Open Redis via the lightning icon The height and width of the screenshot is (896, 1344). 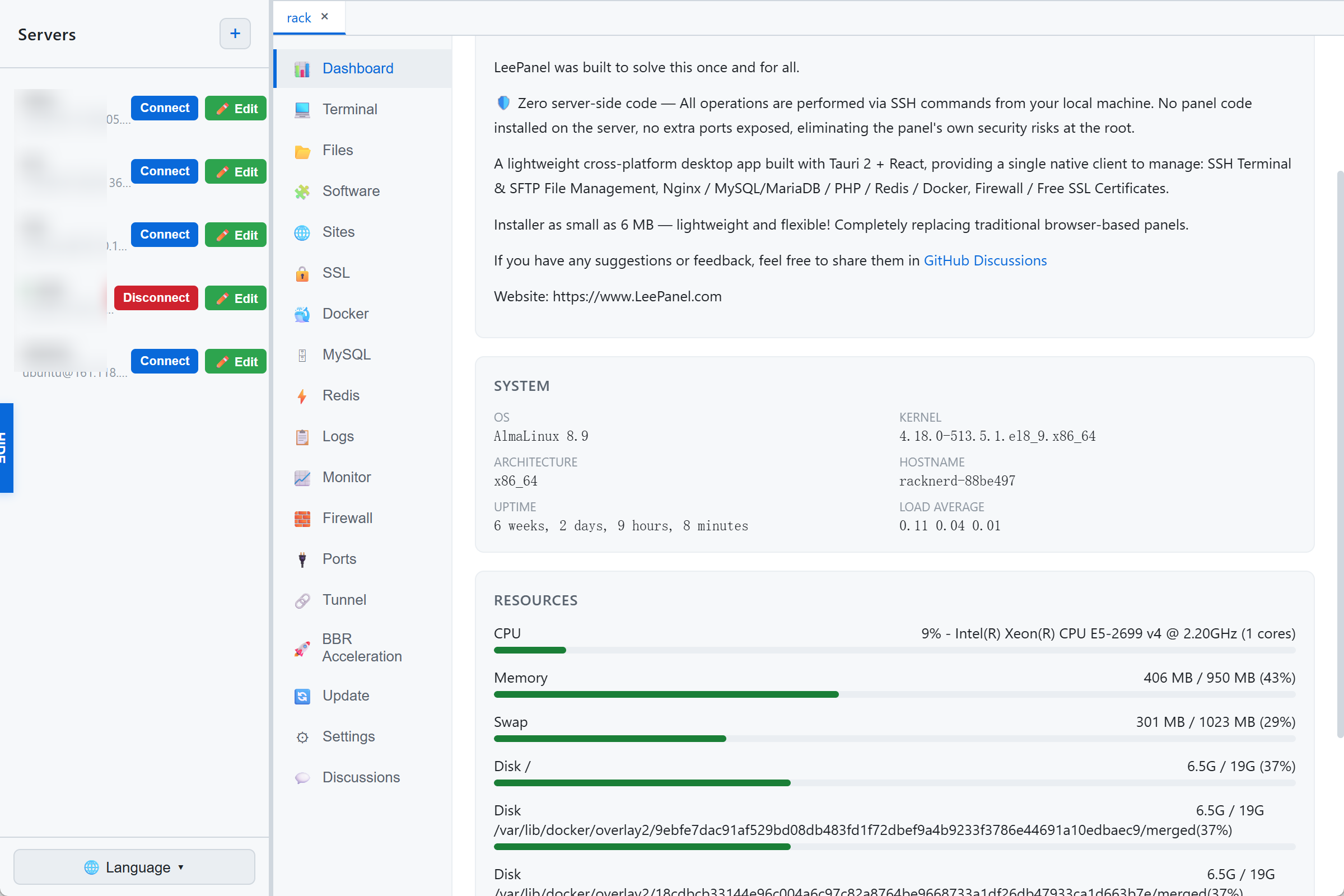click(x=302, y=396)
